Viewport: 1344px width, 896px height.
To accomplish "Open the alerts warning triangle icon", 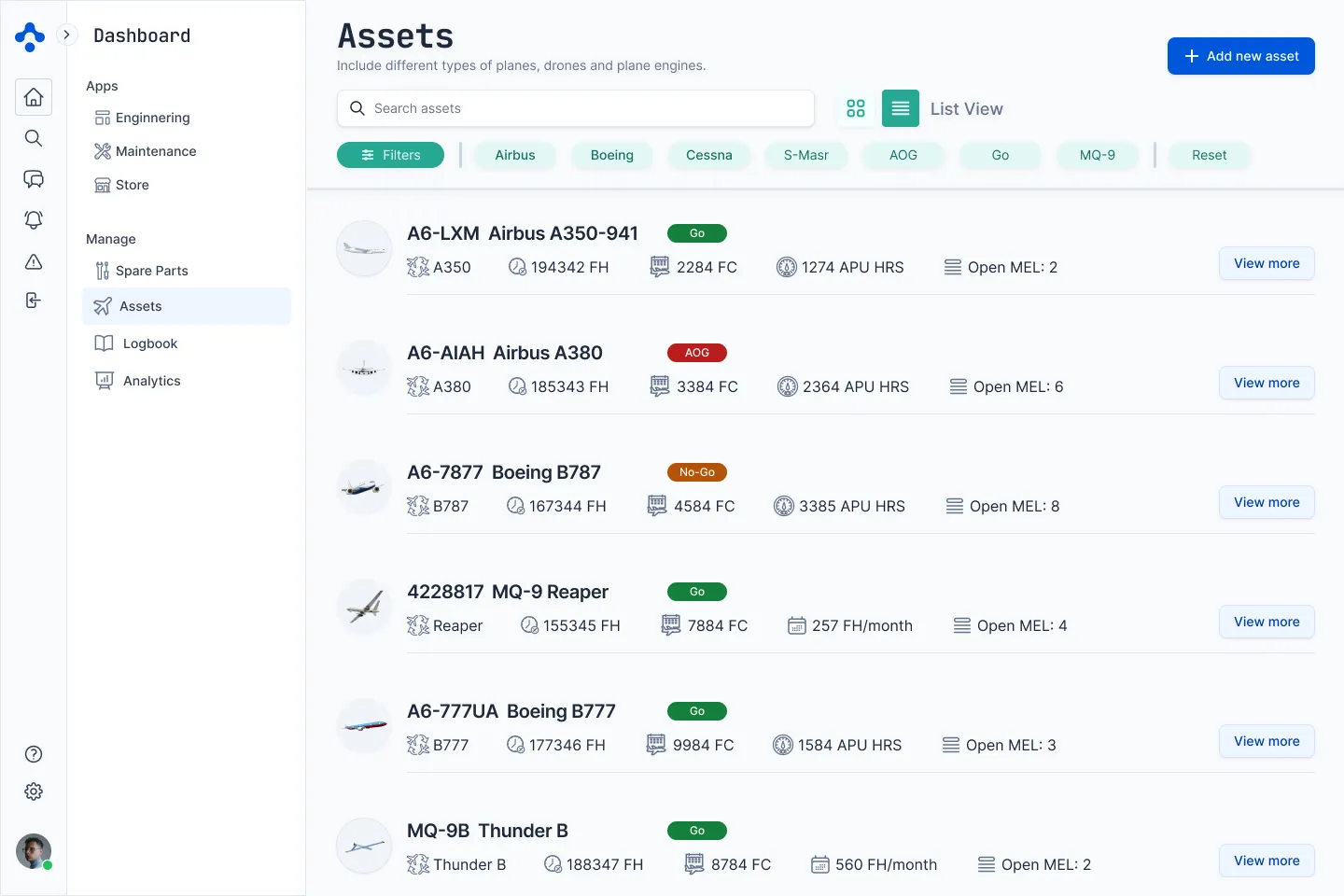I will click(34, 261).
